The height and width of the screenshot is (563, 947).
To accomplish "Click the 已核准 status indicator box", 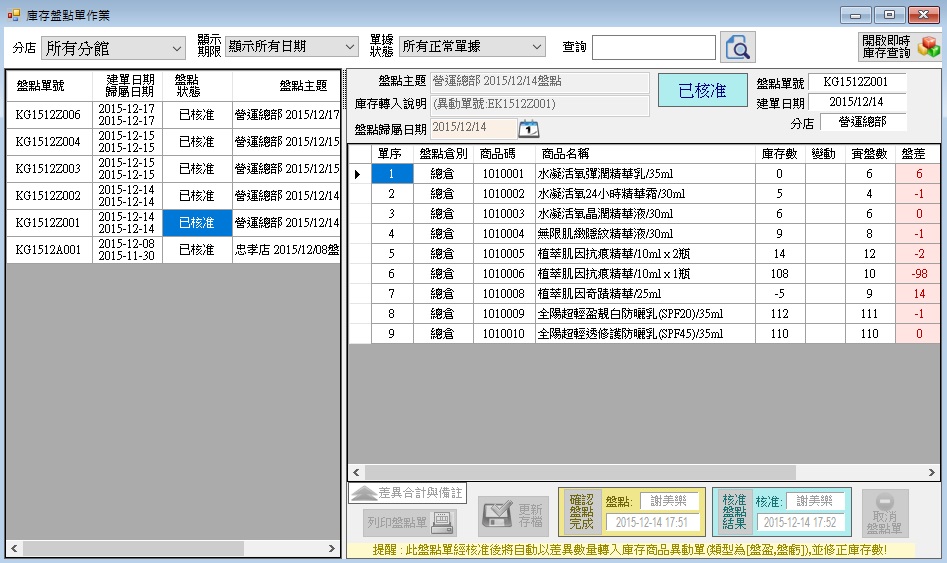I will 702,90.
